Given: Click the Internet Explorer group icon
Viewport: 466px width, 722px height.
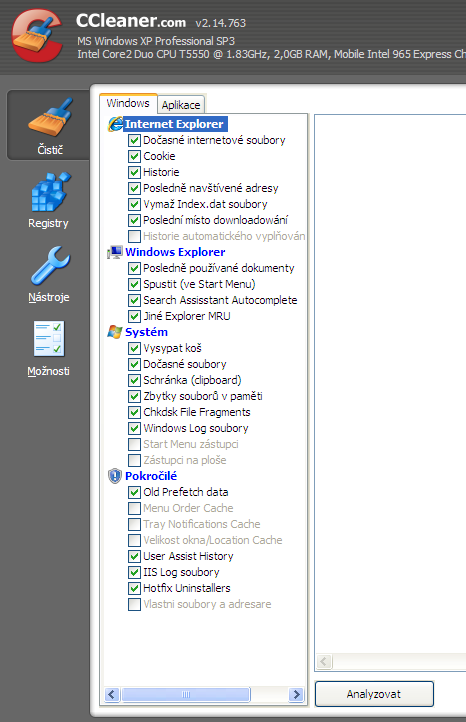Looking at the screenshot, I should 115,124.
